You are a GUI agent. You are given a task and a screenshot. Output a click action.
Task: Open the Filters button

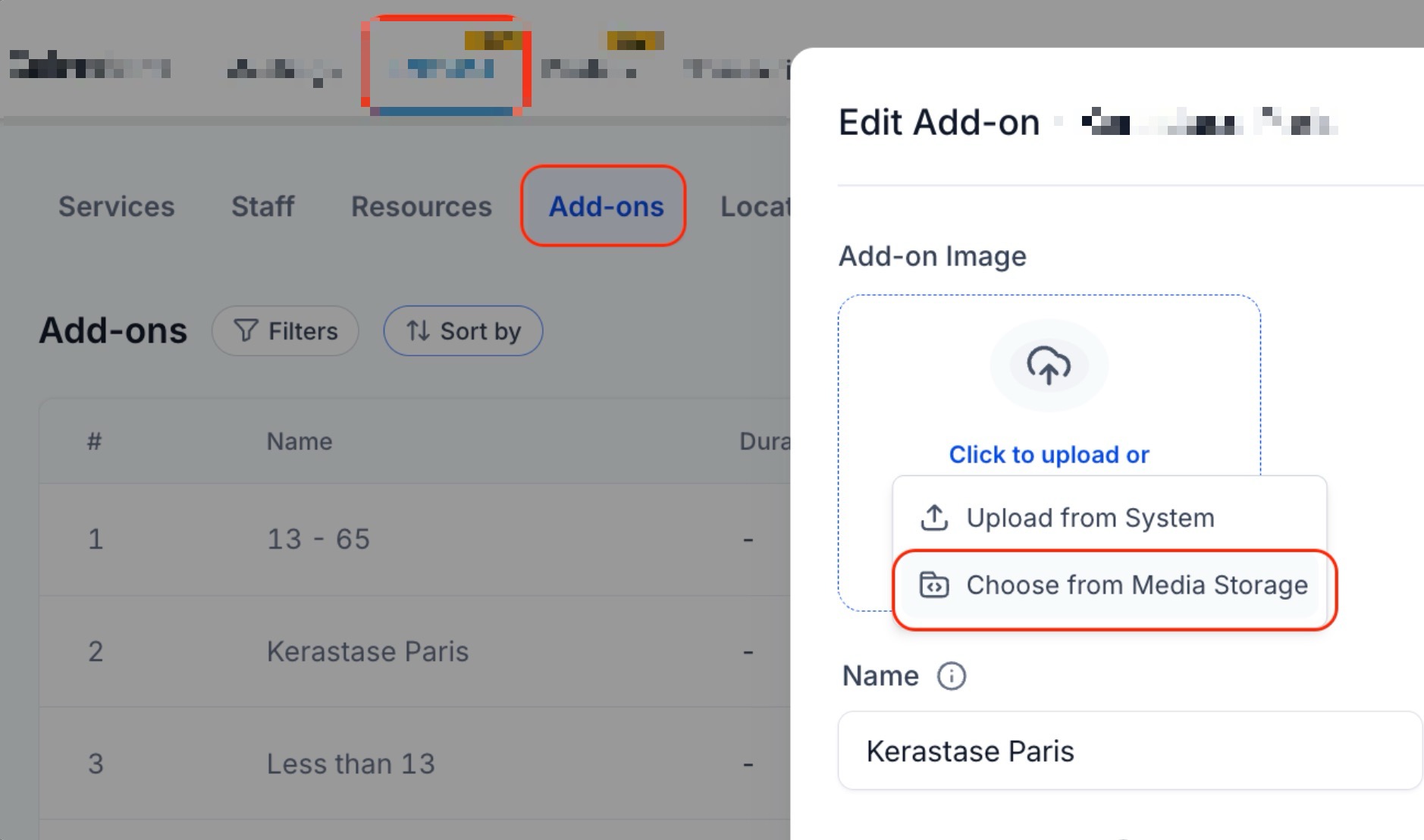point(285,331)
